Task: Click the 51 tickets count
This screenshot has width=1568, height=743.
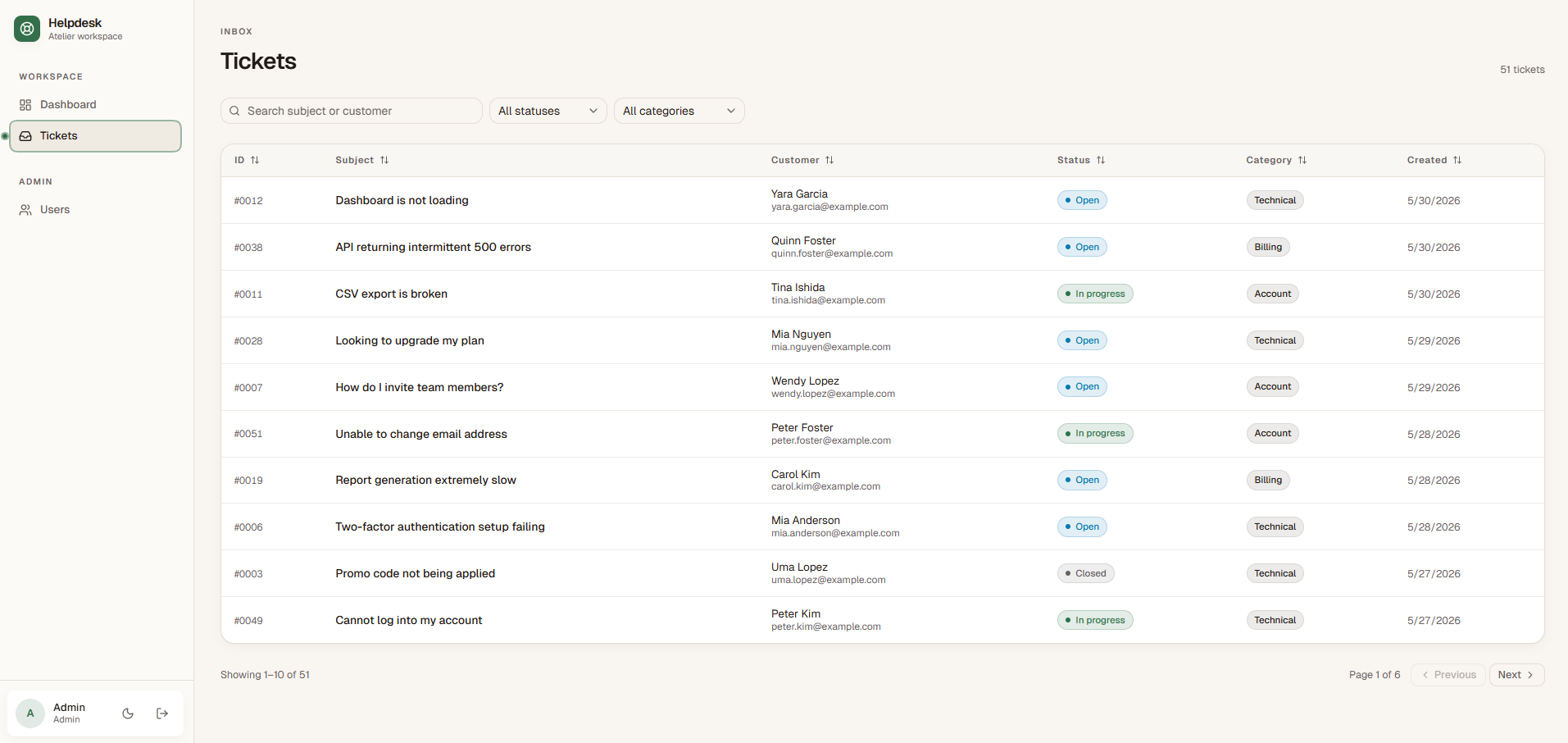Action: [x=1522, y=70]
